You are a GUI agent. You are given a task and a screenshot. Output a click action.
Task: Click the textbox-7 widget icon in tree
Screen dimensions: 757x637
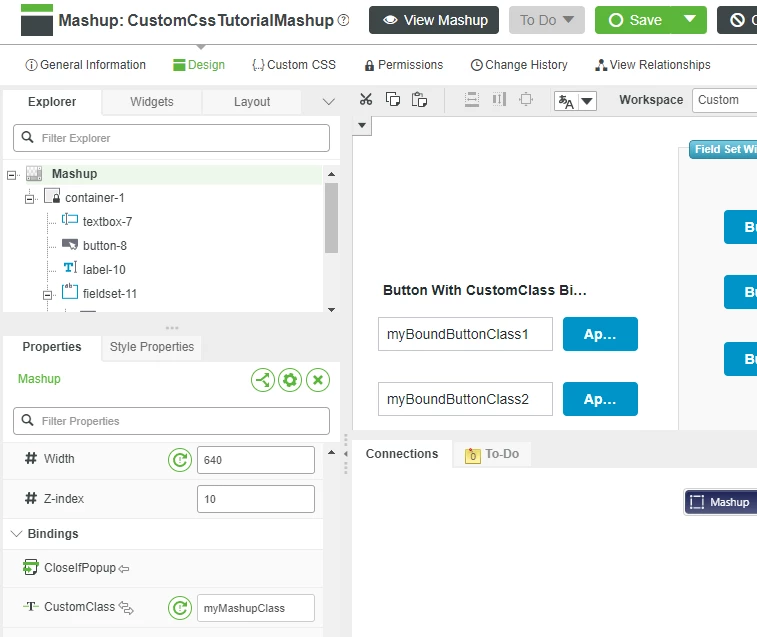[x=70, y=220]
